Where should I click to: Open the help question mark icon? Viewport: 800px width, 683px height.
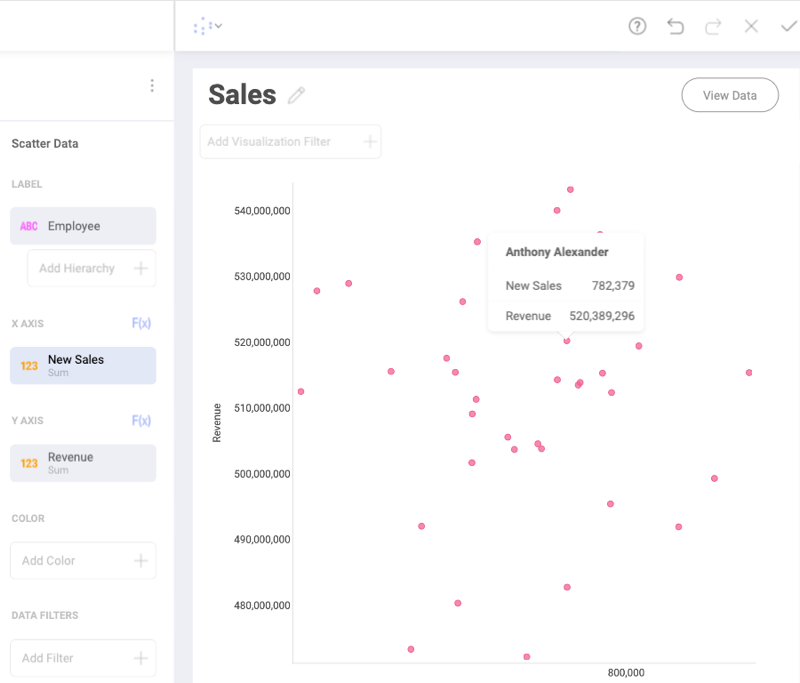coord(637,26)
